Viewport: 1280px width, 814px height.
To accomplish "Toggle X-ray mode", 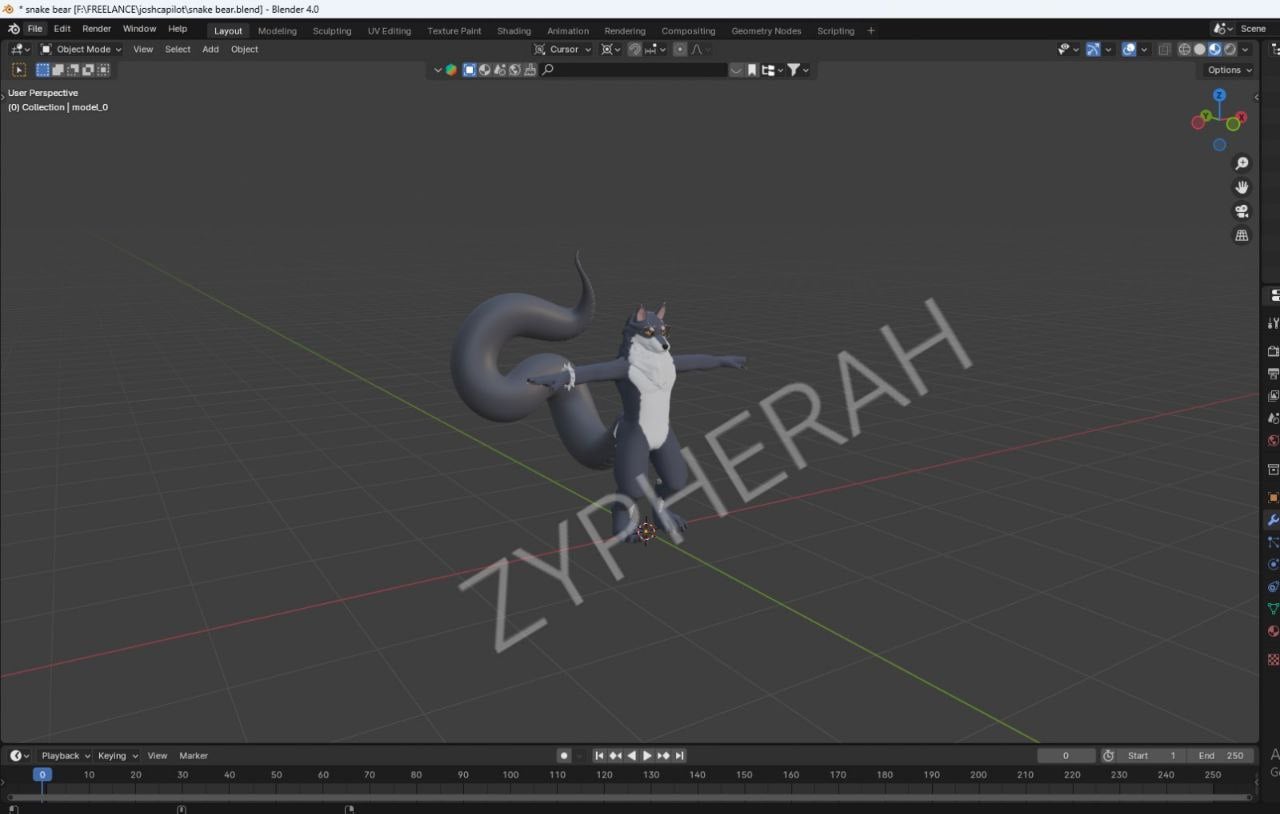I will coord(1165,49).
